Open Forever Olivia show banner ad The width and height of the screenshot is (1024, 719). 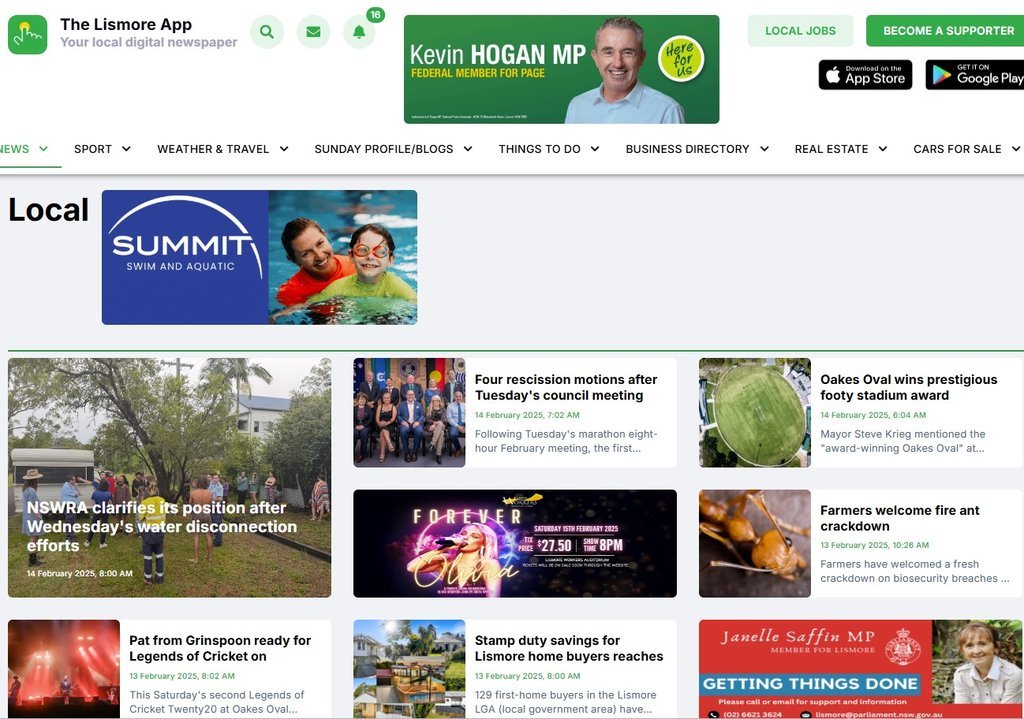[515, 543]
